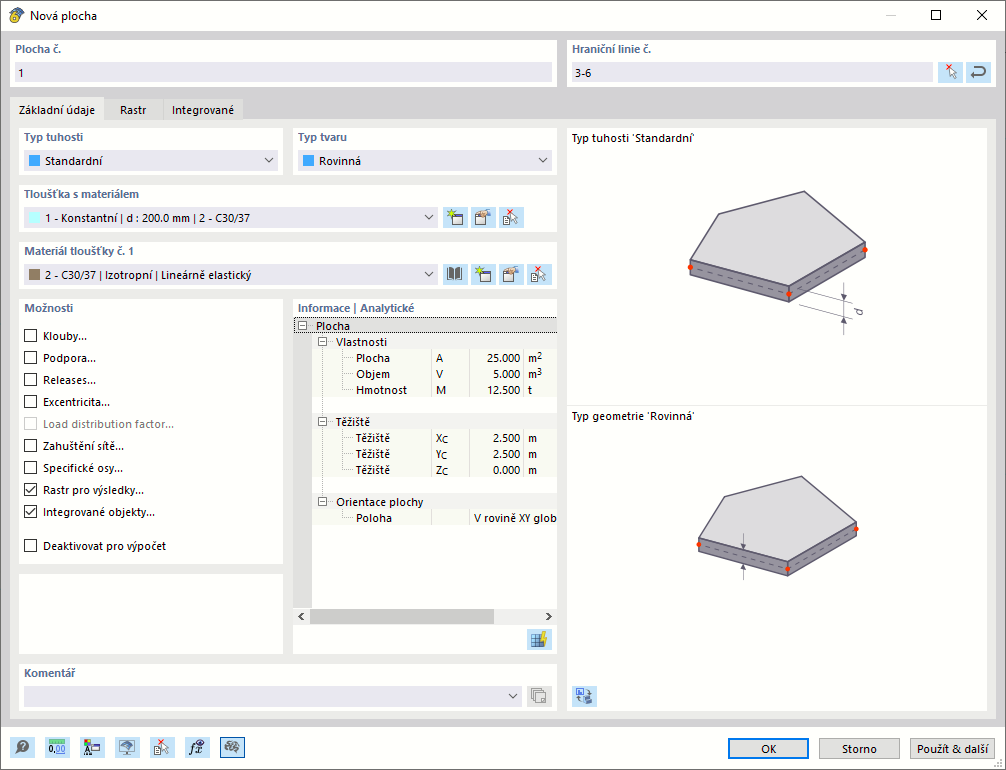Click the horizontal scrollbar thumb in info panel
The height and width of the screenshot is (770, 1006).
[x=402, y=617]
